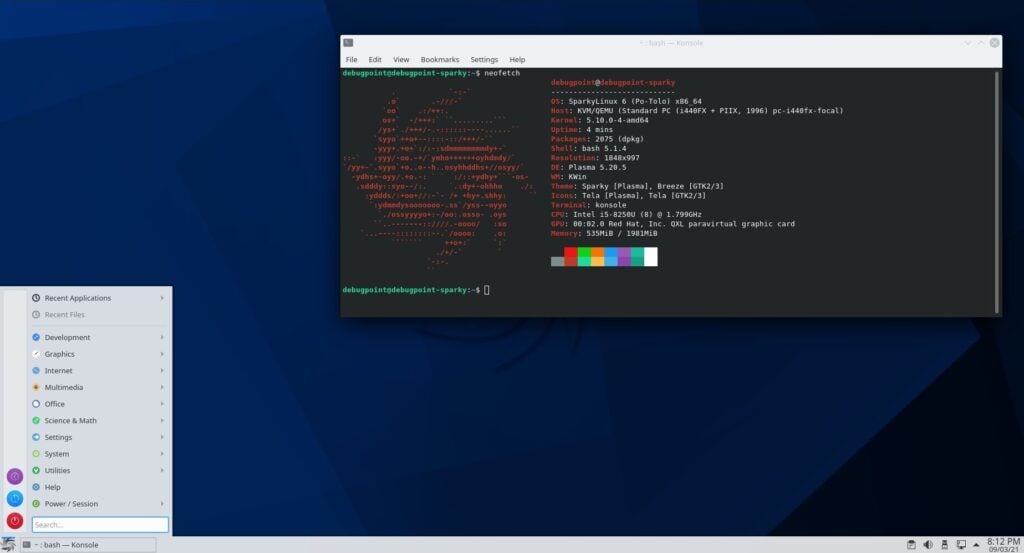Click the Konsole window title bar icon
The height and width of the screenshot is (553, 1024).
[348, 42]
